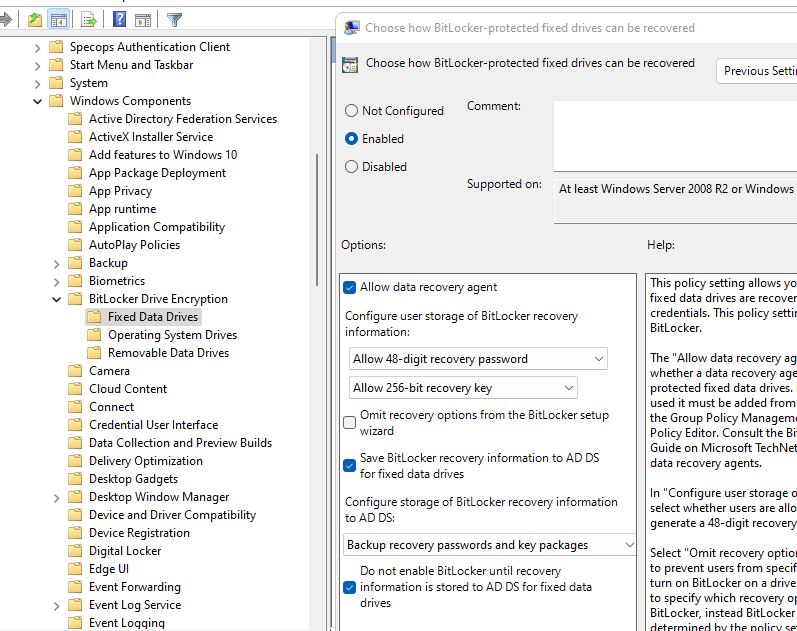The image size is (797, 631).
Task: Click the Forward arrow toolbar icon
Action: pyautogui.click(x=6, y=20)
